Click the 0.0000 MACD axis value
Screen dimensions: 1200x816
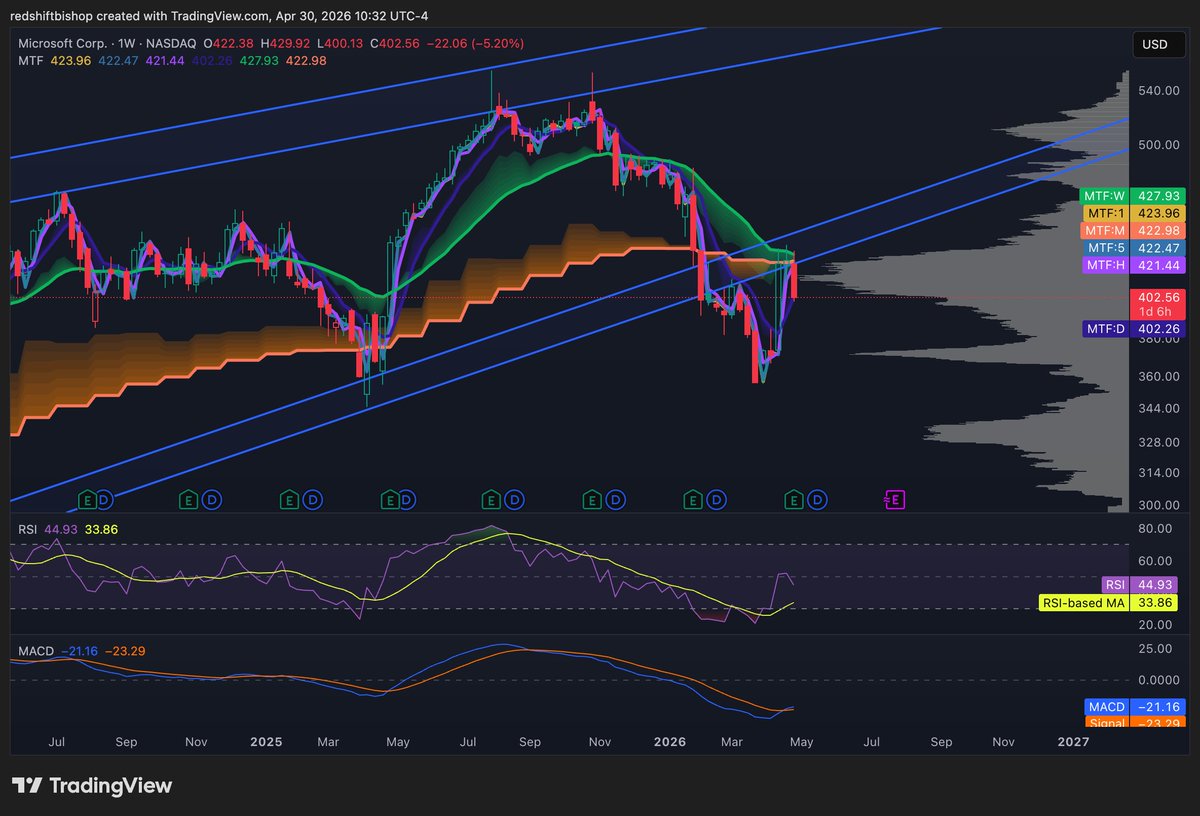pos(1160,679)
